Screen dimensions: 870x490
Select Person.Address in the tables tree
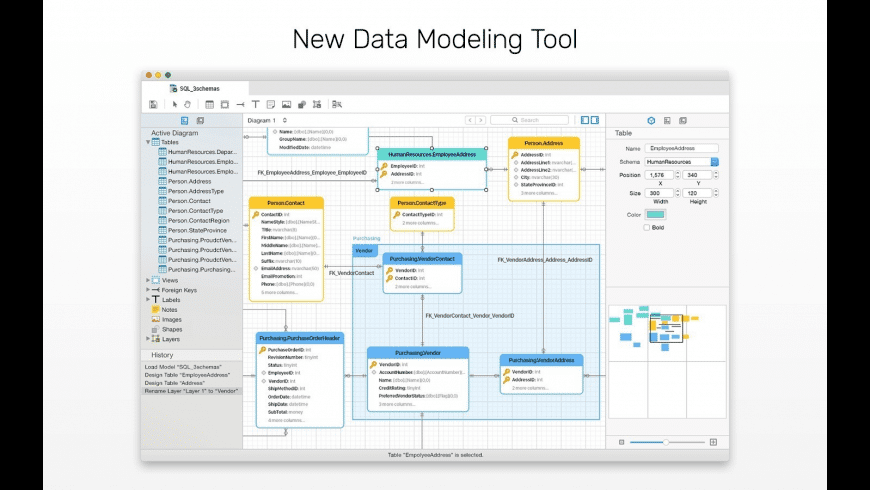tap(189, 181)
